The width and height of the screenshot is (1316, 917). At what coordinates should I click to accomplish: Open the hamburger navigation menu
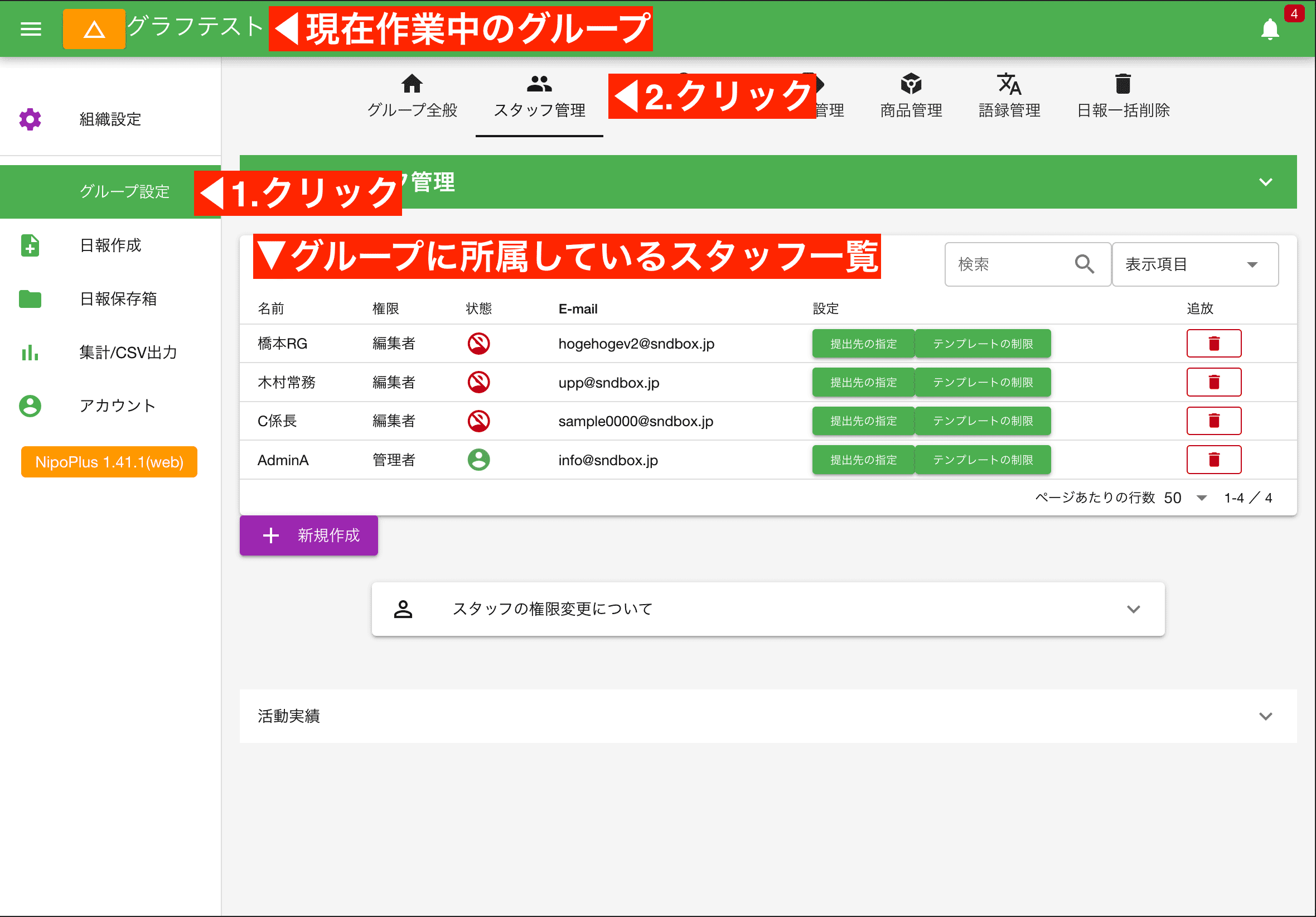[x=31, y=29]
